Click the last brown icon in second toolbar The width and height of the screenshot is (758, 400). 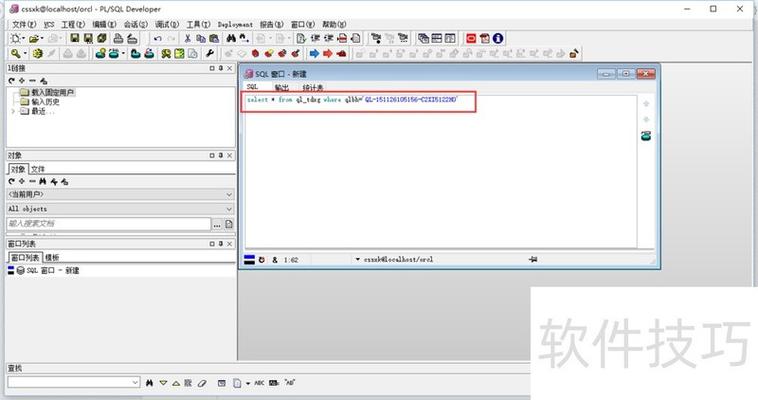point(574,53)
